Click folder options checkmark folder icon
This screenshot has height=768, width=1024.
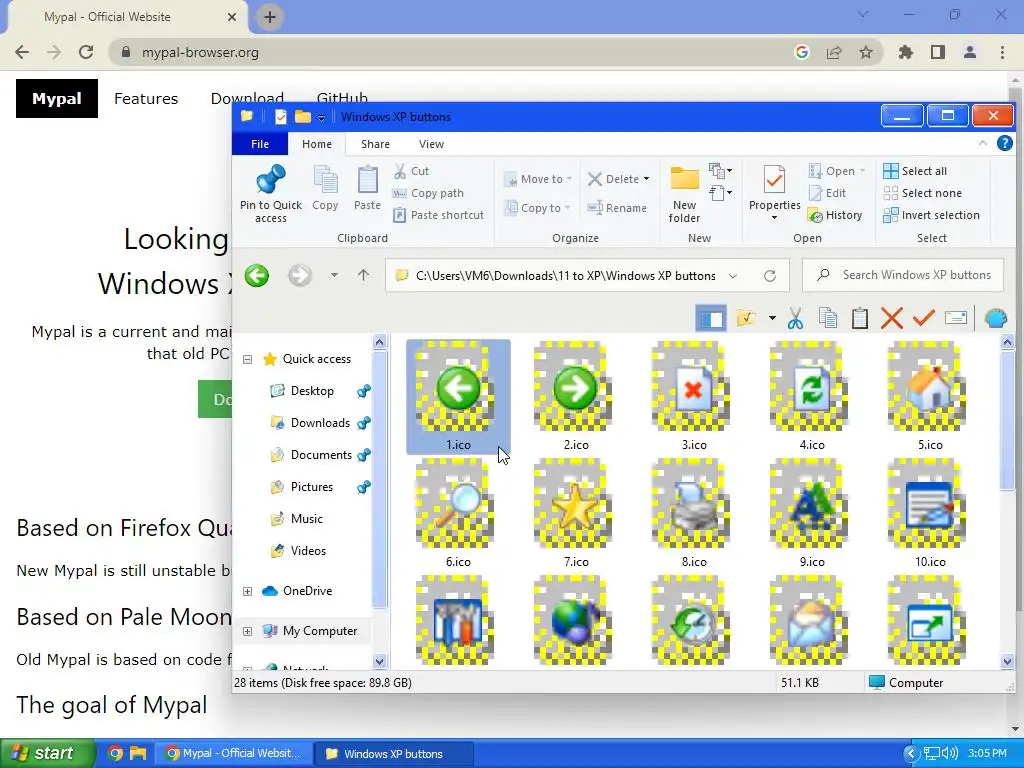click(x=746, y=318)
